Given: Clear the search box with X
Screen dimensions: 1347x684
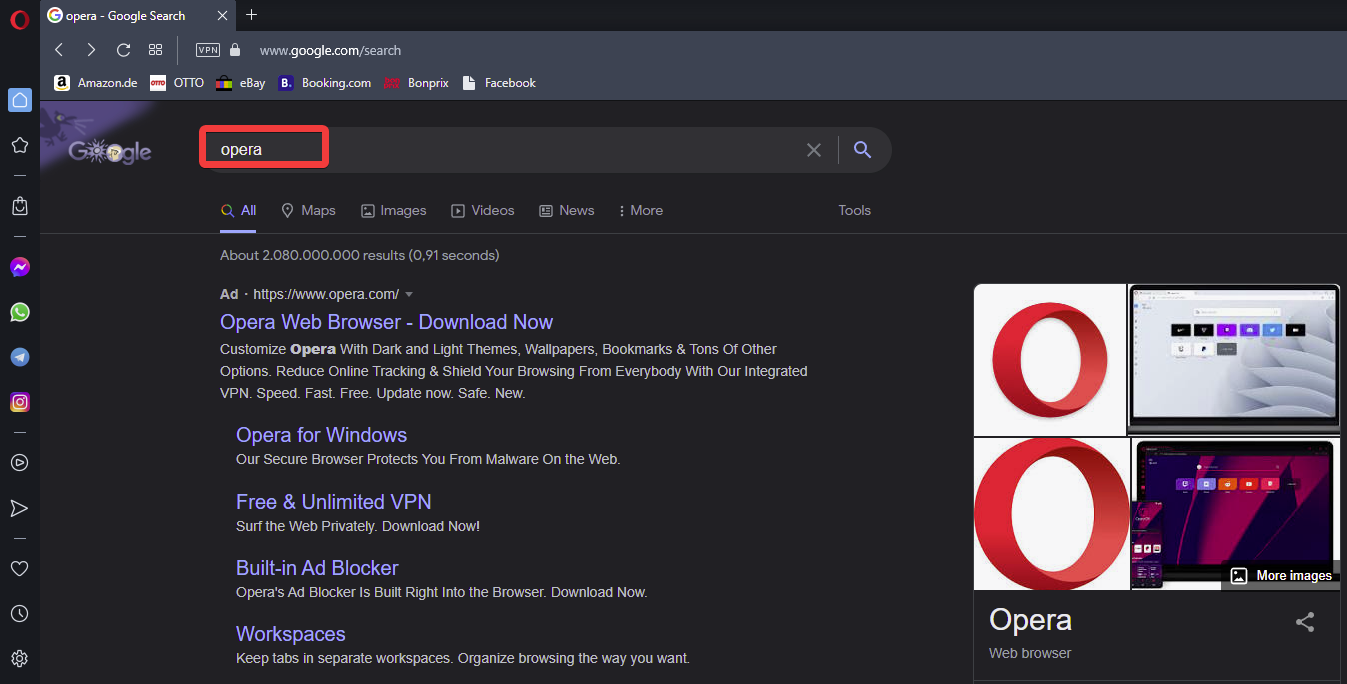Looking at the screenshot, I should 814,150.
